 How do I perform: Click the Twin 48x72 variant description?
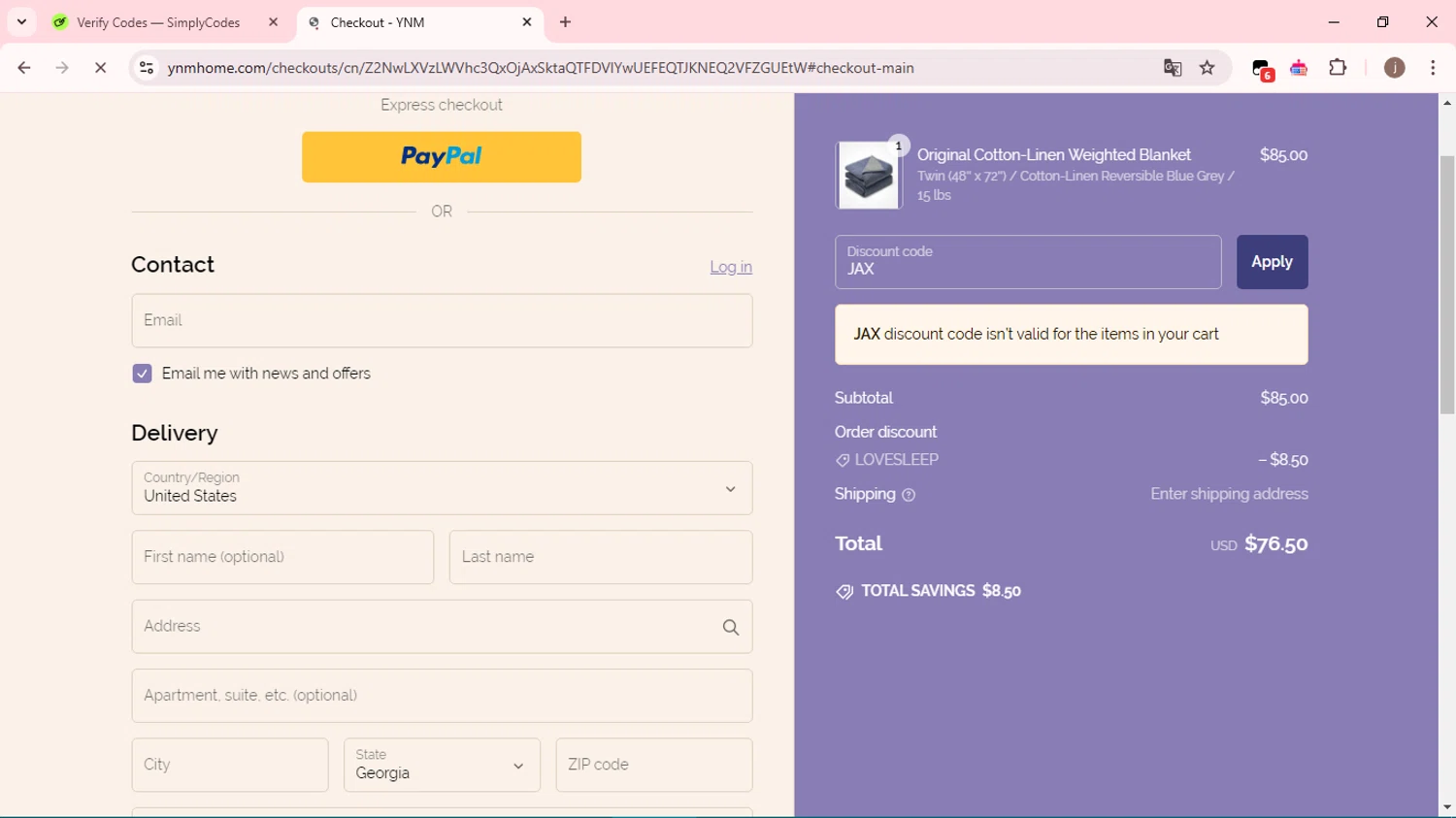[1075, 185]
